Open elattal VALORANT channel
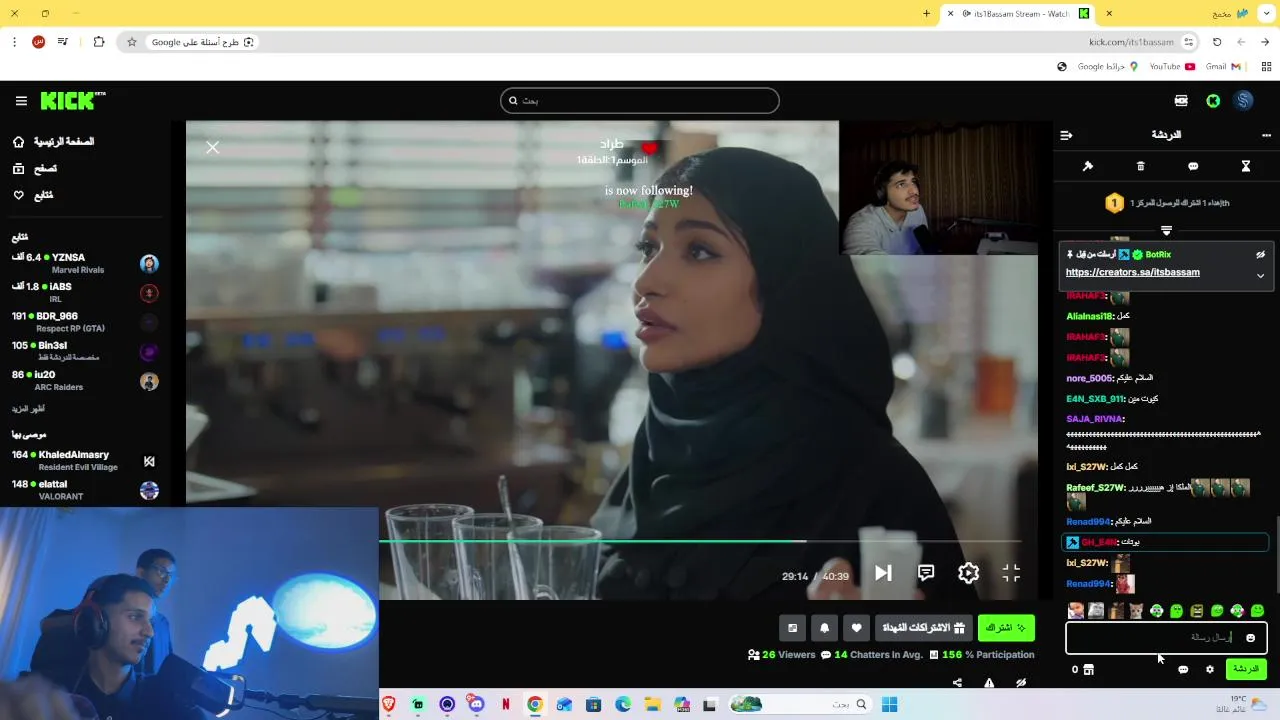 click(x=85, y=490)
